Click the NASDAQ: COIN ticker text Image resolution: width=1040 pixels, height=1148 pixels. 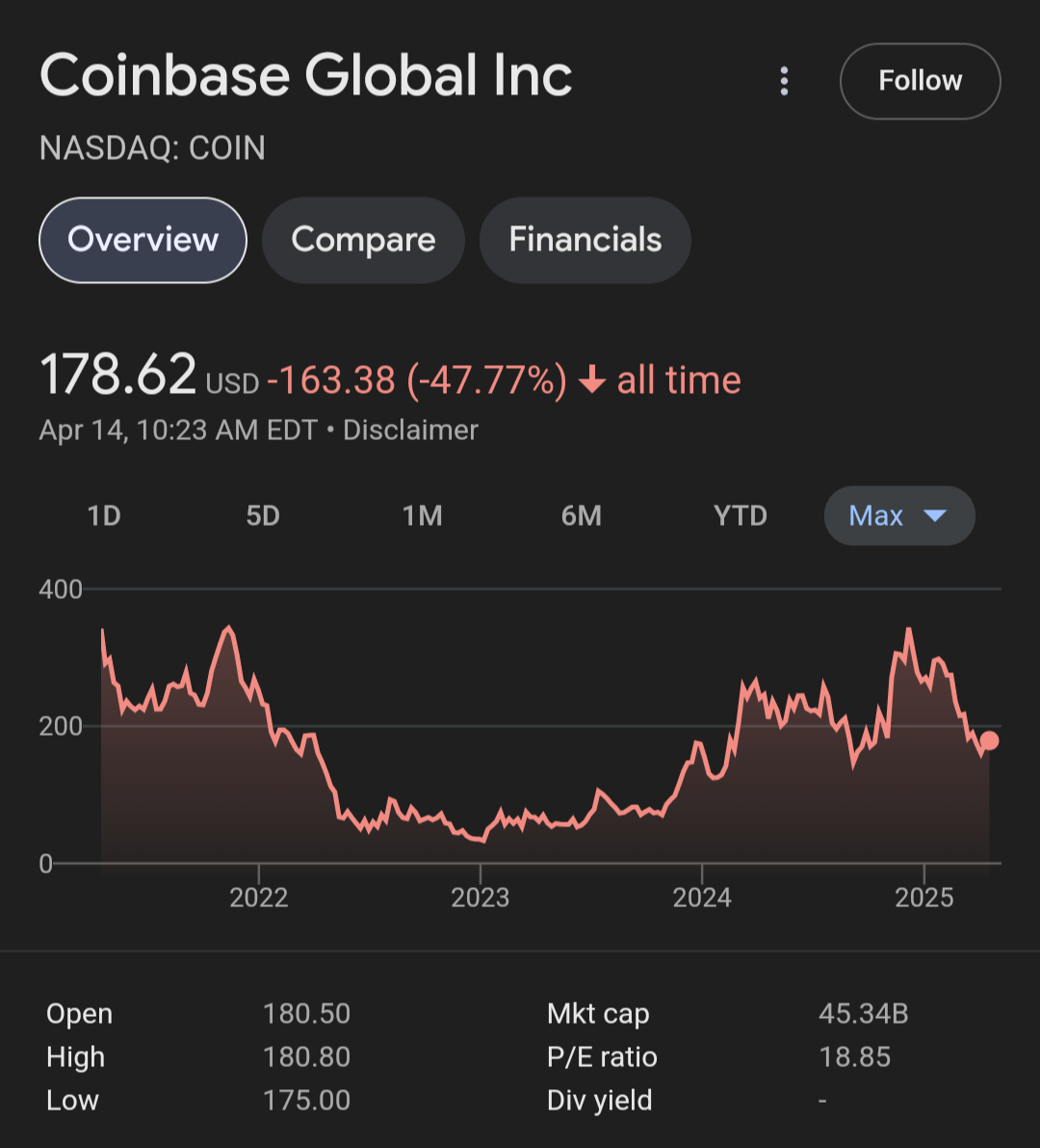coord(152,148)
